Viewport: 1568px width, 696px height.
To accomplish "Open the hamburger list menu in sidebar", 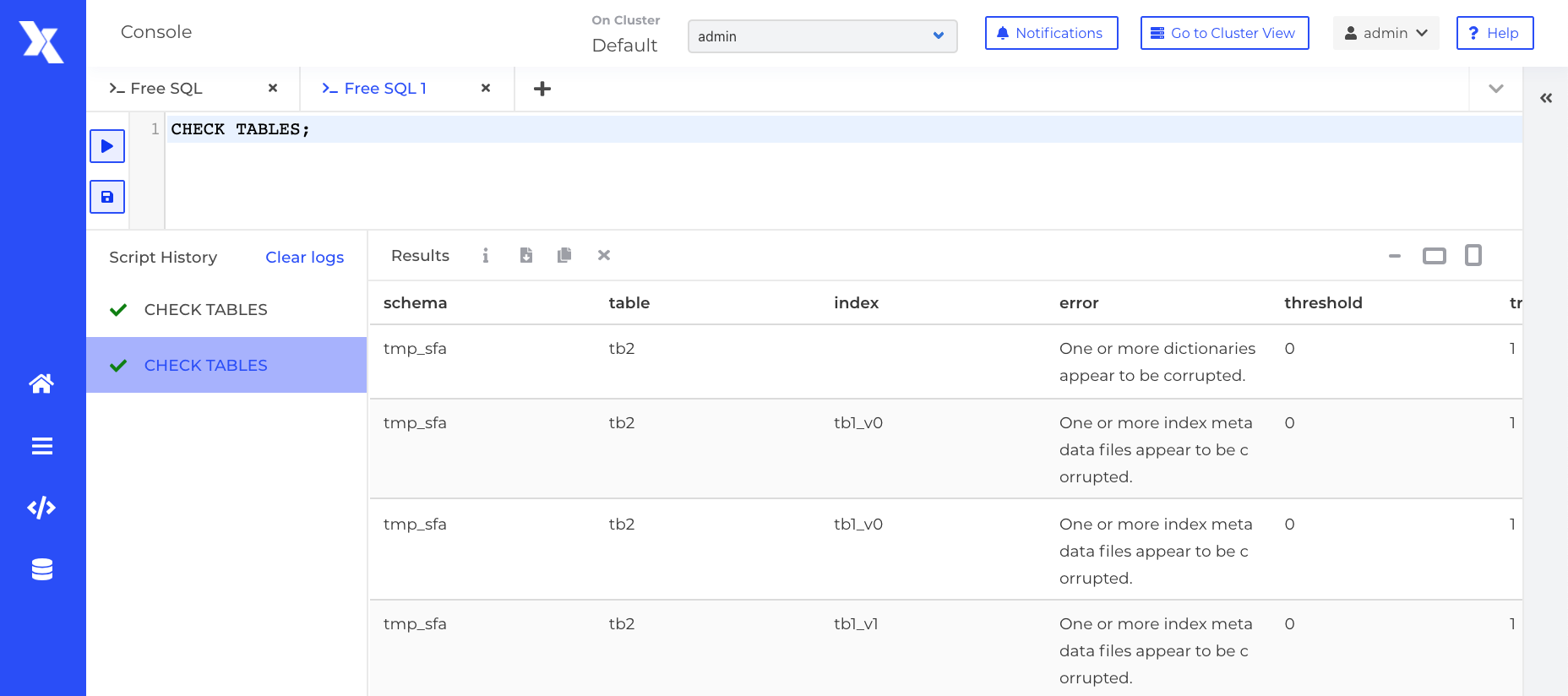I will [41, 446].
